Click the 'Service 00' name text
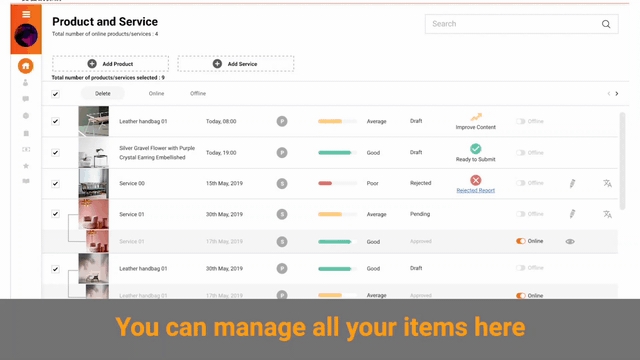Image resolution: width=640 pixels, height=360 pixels. tap(132, 183)
